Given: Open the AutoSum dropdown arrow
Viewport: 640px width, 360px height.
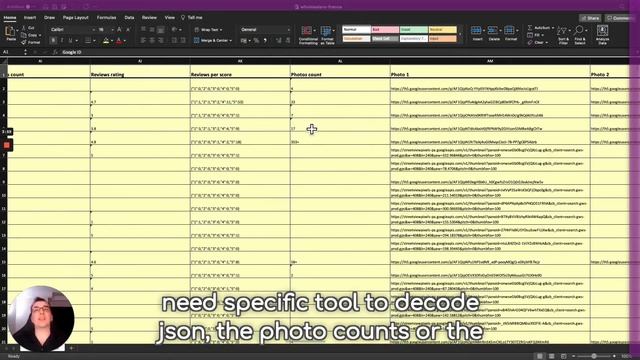Looking at the screenshot, I should pos(553,28).
